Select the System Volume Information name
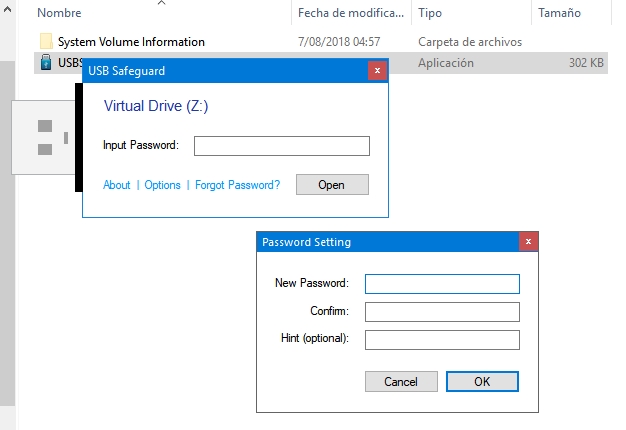This screenshot has width=626, height=430. (x=131, y=42)
